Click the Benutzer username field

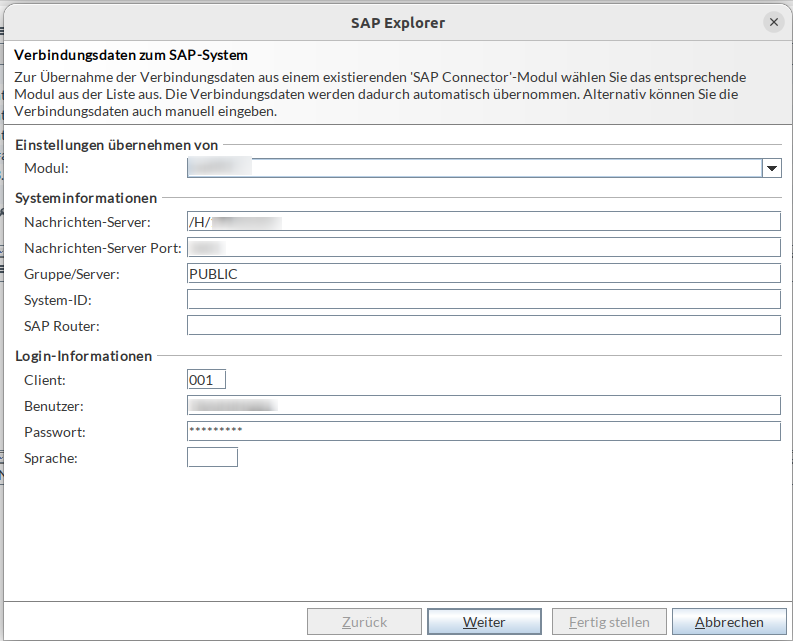pyautogui.click(x=483, y=406)
